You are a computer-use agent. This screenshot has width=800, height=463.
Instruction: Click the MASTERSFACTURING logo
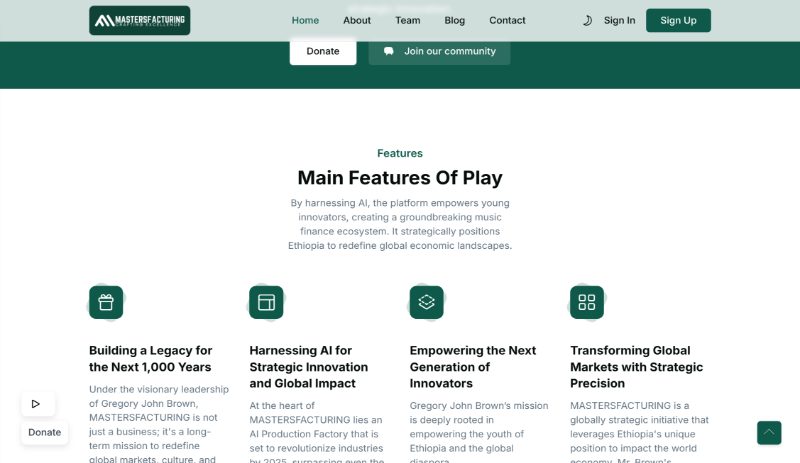139,20
